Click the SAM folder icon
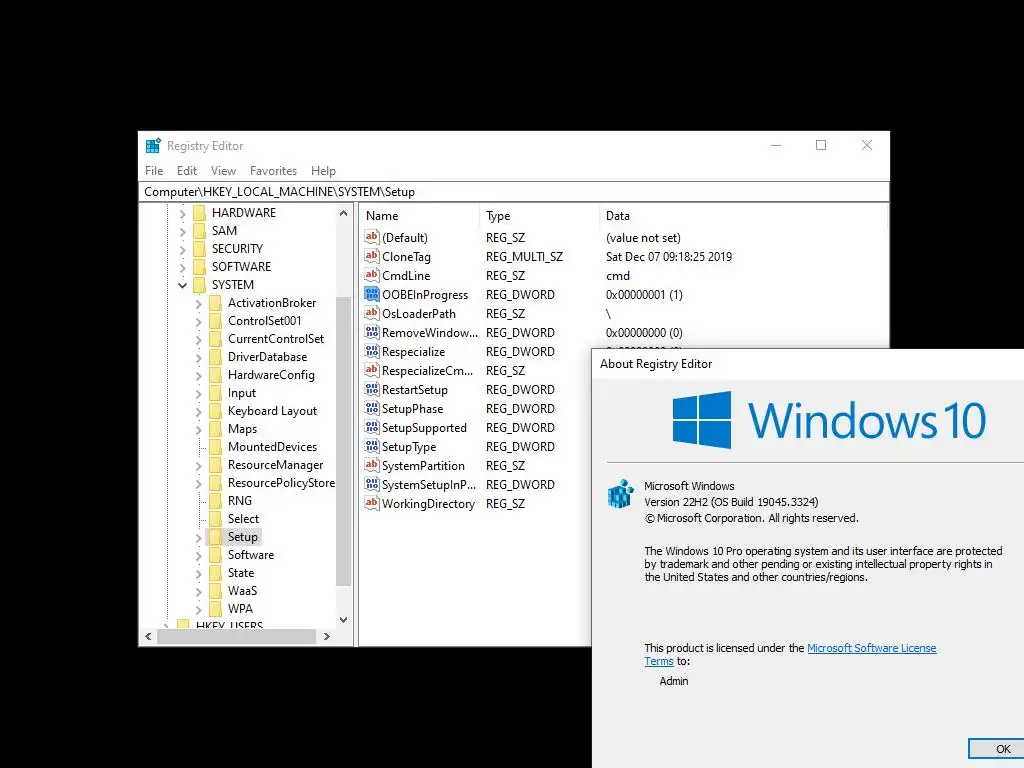The image size is (1024, 768). tap(200, 231)
